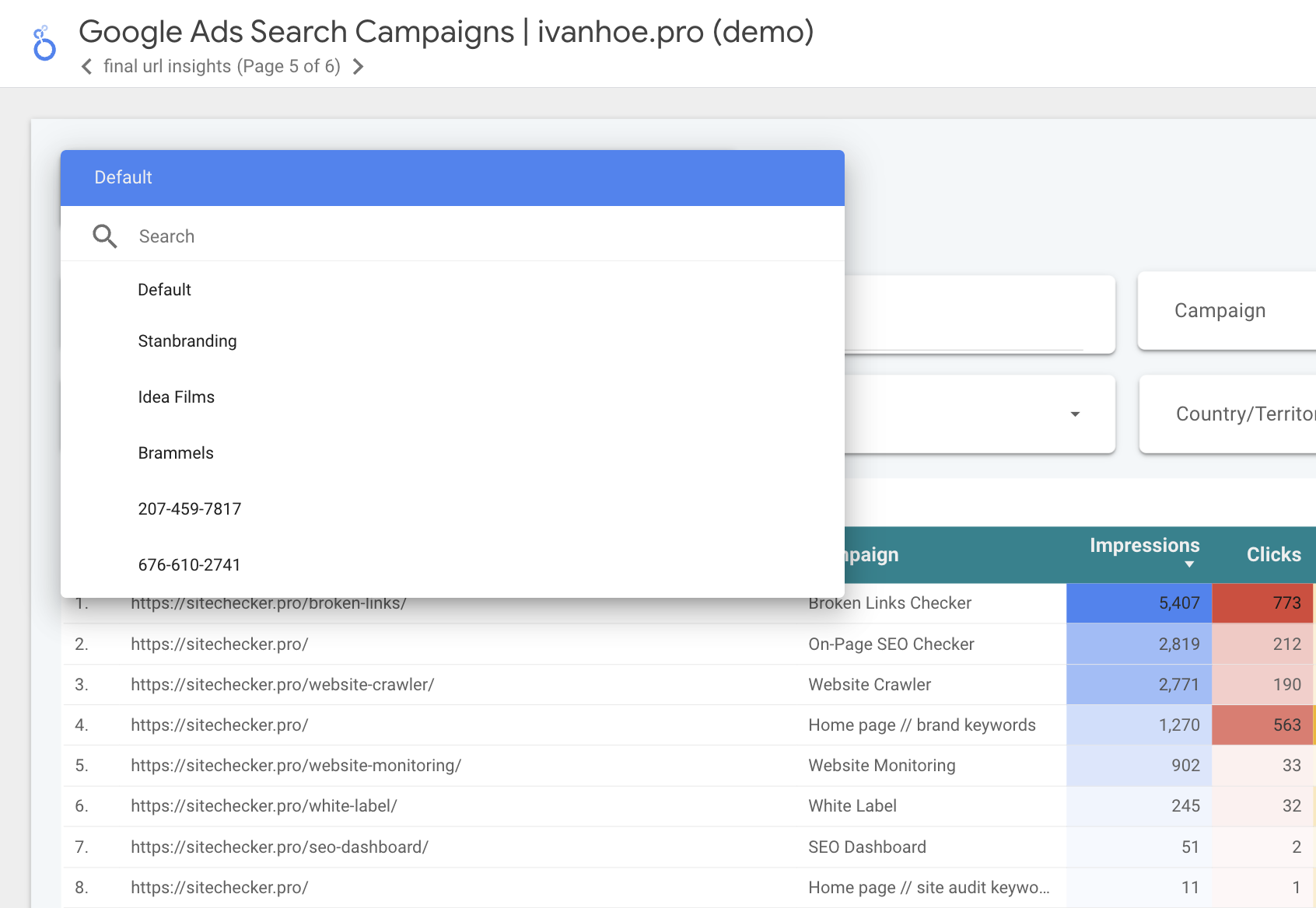Screen dimensions: 1316x908
Task: Type in the dropdown Search field
Action: tap(467, 236)
